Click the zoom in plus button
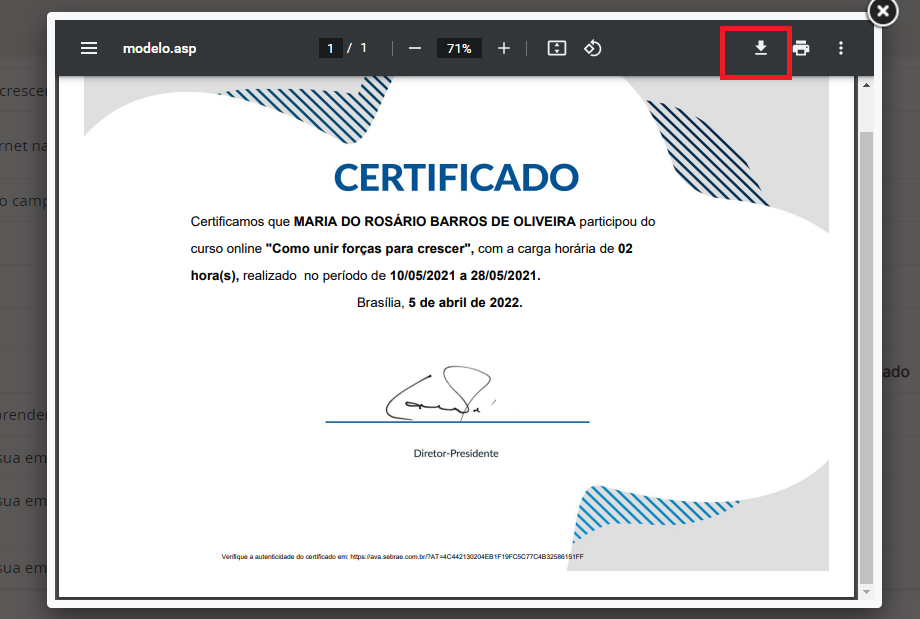Viewport: 920px width, 619px height. [504, 48]
